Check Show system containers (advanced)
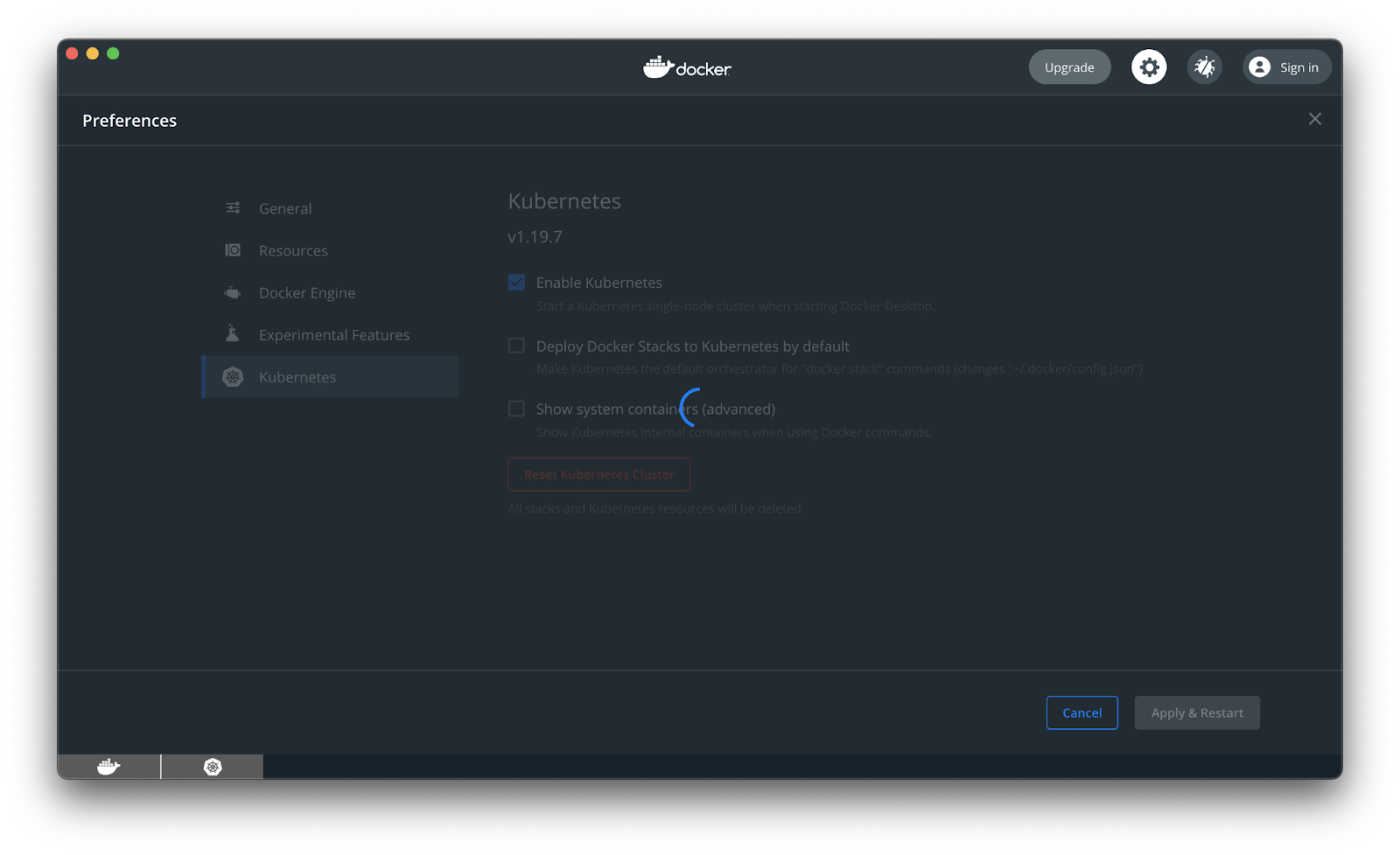1400x855 pixels. [516, 409]
